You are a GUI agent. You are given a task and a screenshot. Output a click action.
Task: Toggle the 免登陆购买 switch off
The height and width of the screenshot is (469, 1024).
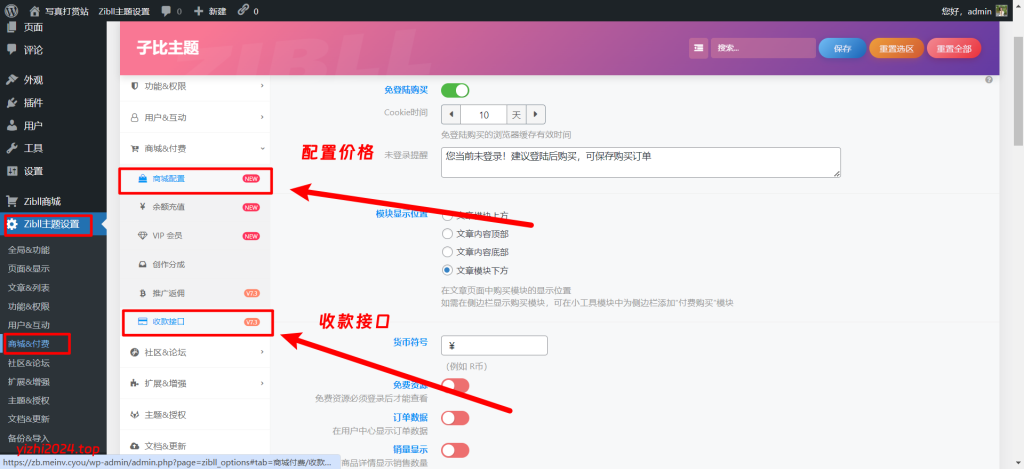click(455, 90)
